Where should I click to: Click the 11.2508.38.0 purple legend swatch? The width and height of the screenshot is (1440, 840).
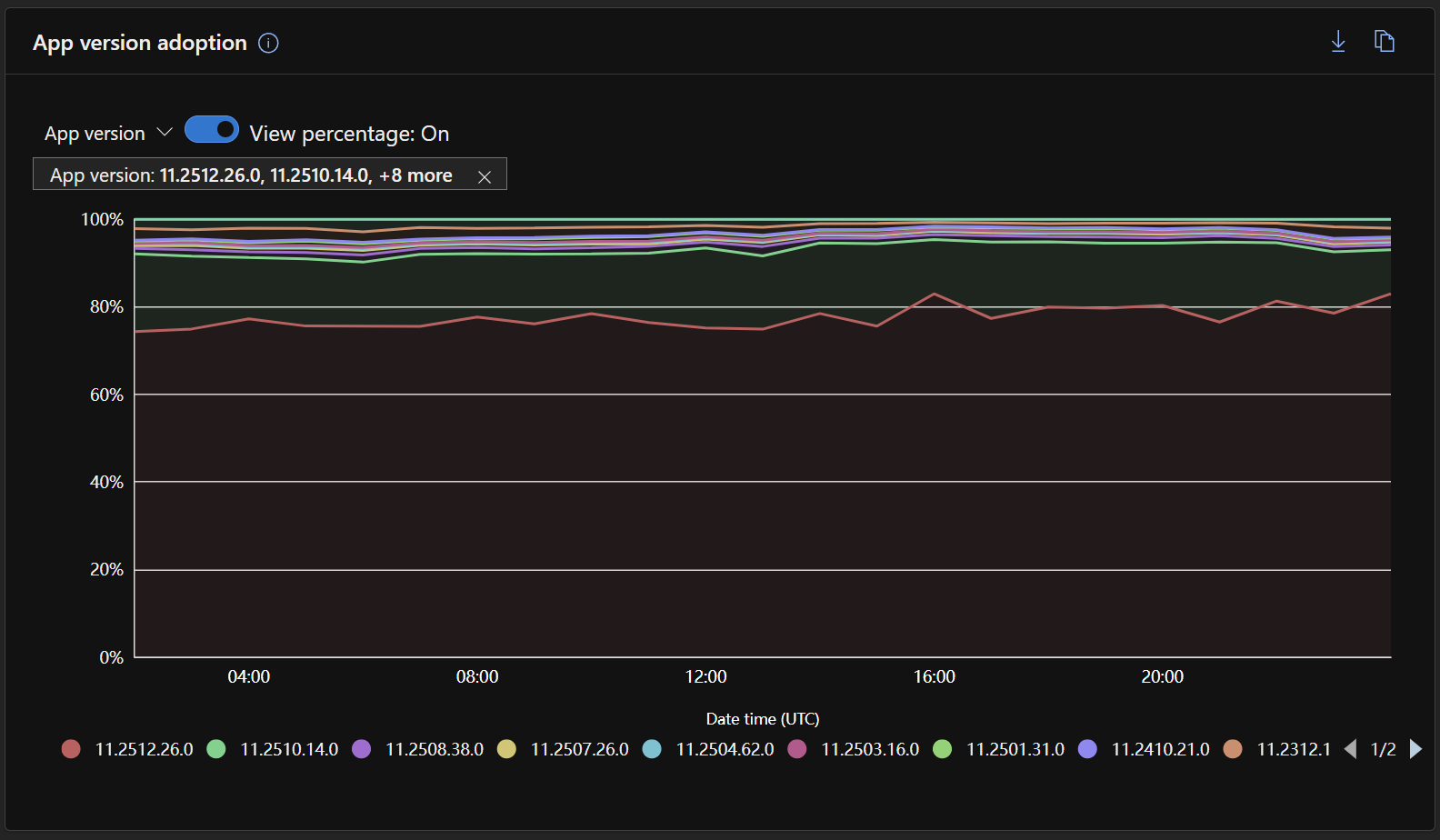pos(361,749)
